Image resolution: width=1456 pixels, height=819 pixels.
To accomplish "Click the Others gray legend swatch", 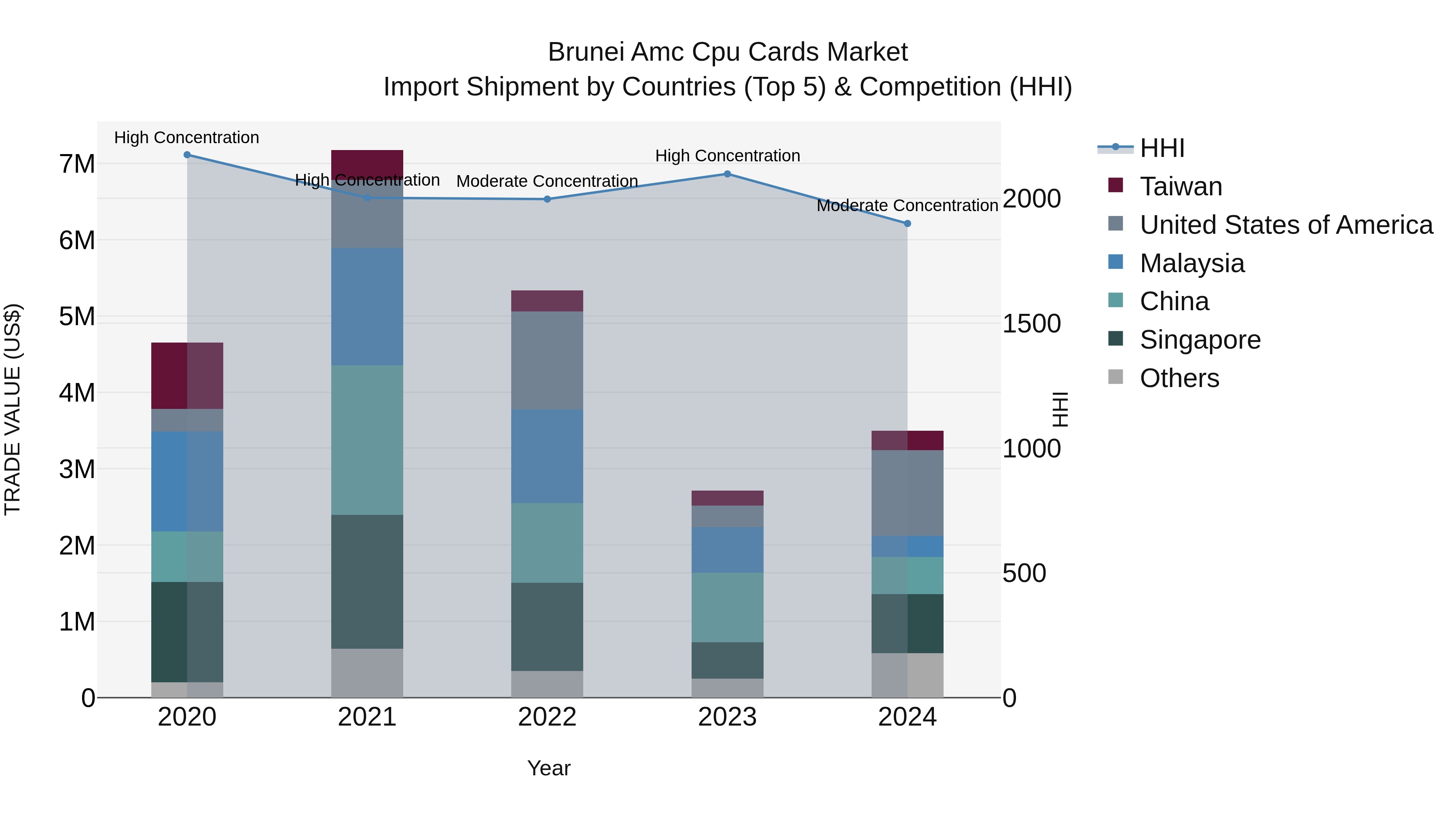I will 1116,377.
